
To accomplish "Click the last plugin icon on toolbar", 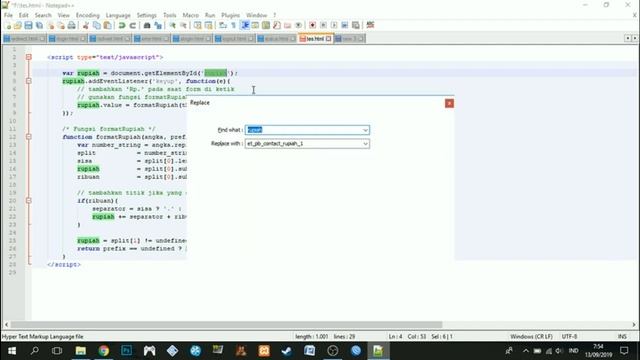I will [370, 25].
